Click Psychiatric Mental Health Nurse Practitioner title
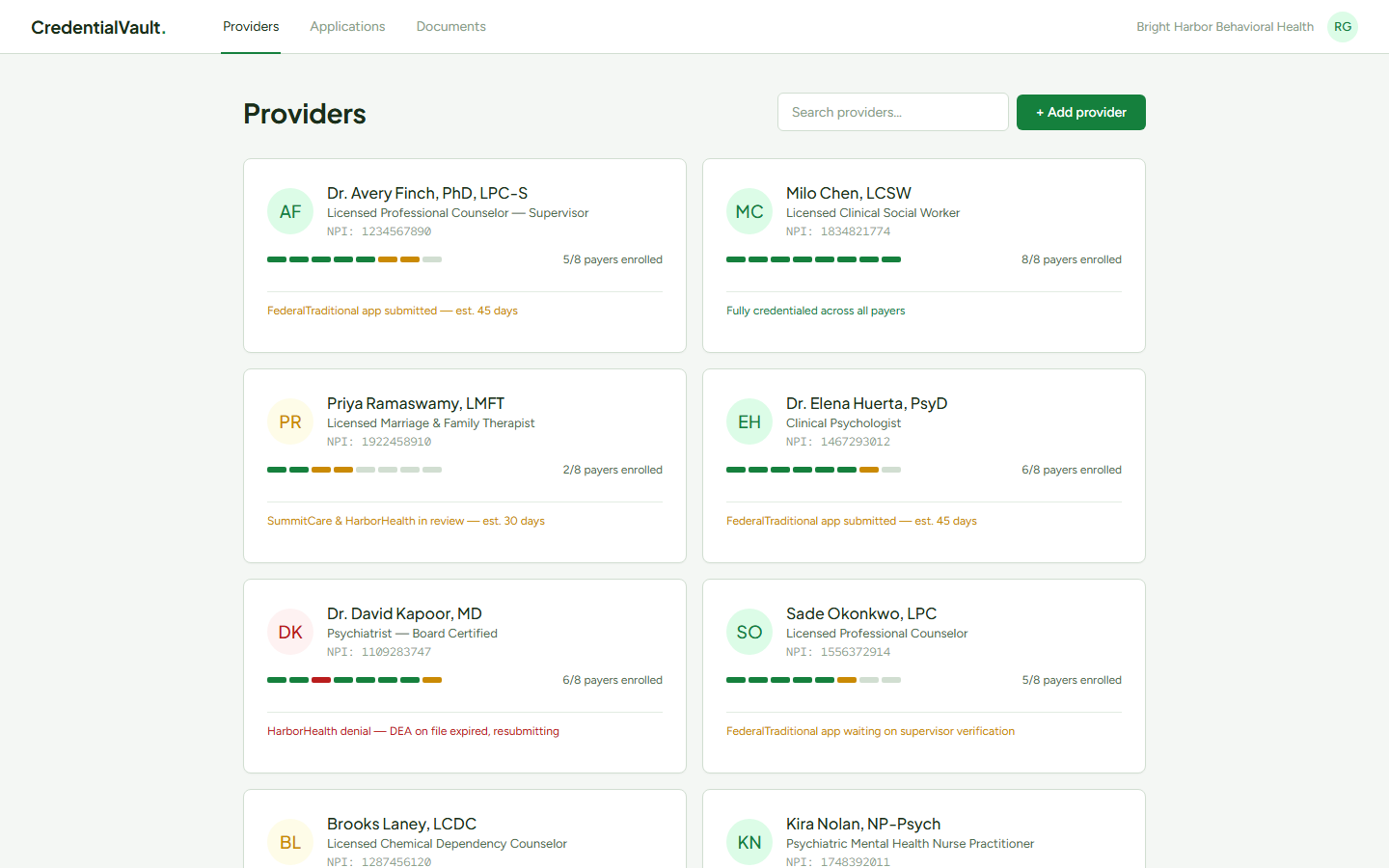This screenshot has width=1389, height=868. [x=911, y=844]
